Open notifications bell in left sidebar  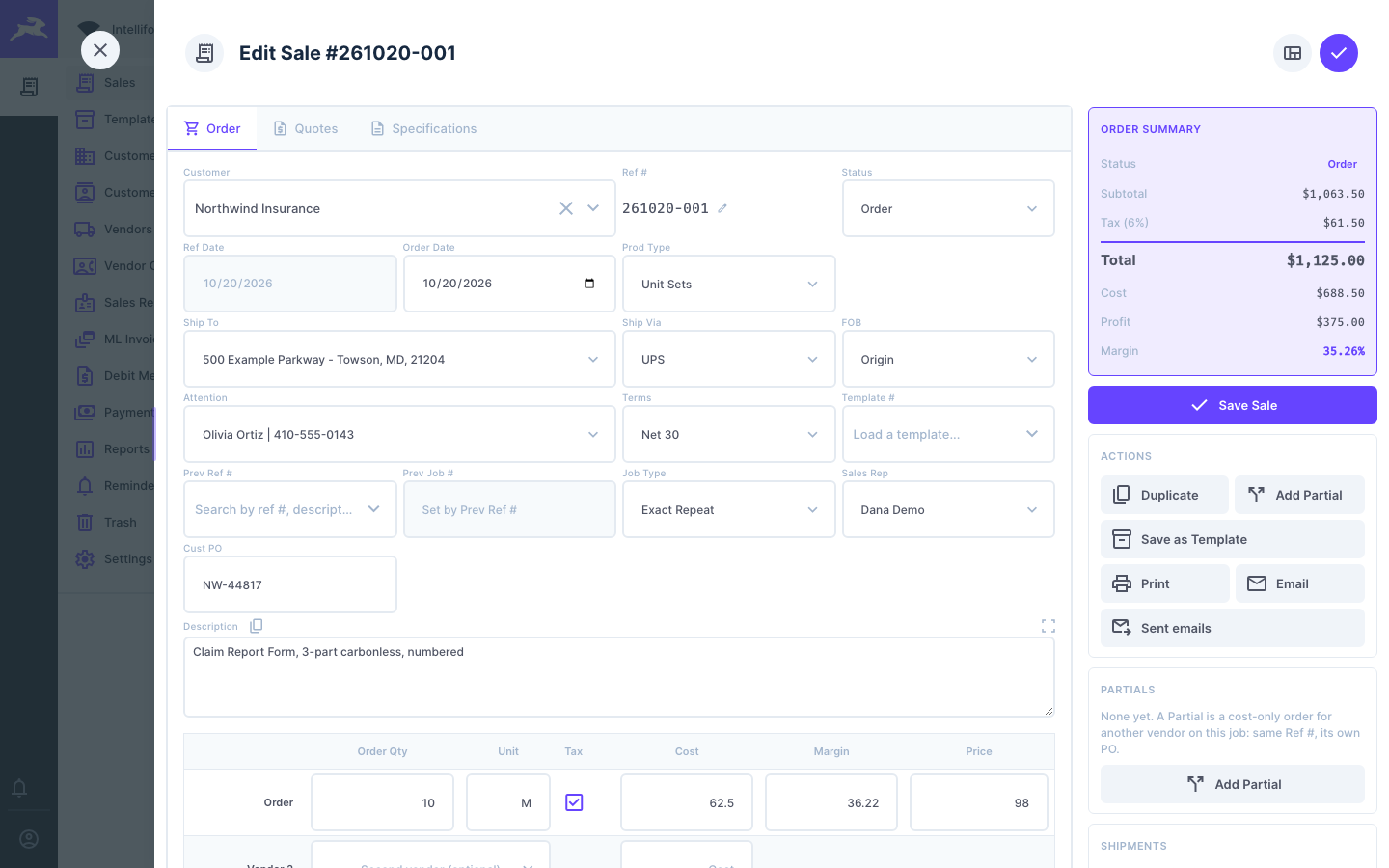point(19,788)
